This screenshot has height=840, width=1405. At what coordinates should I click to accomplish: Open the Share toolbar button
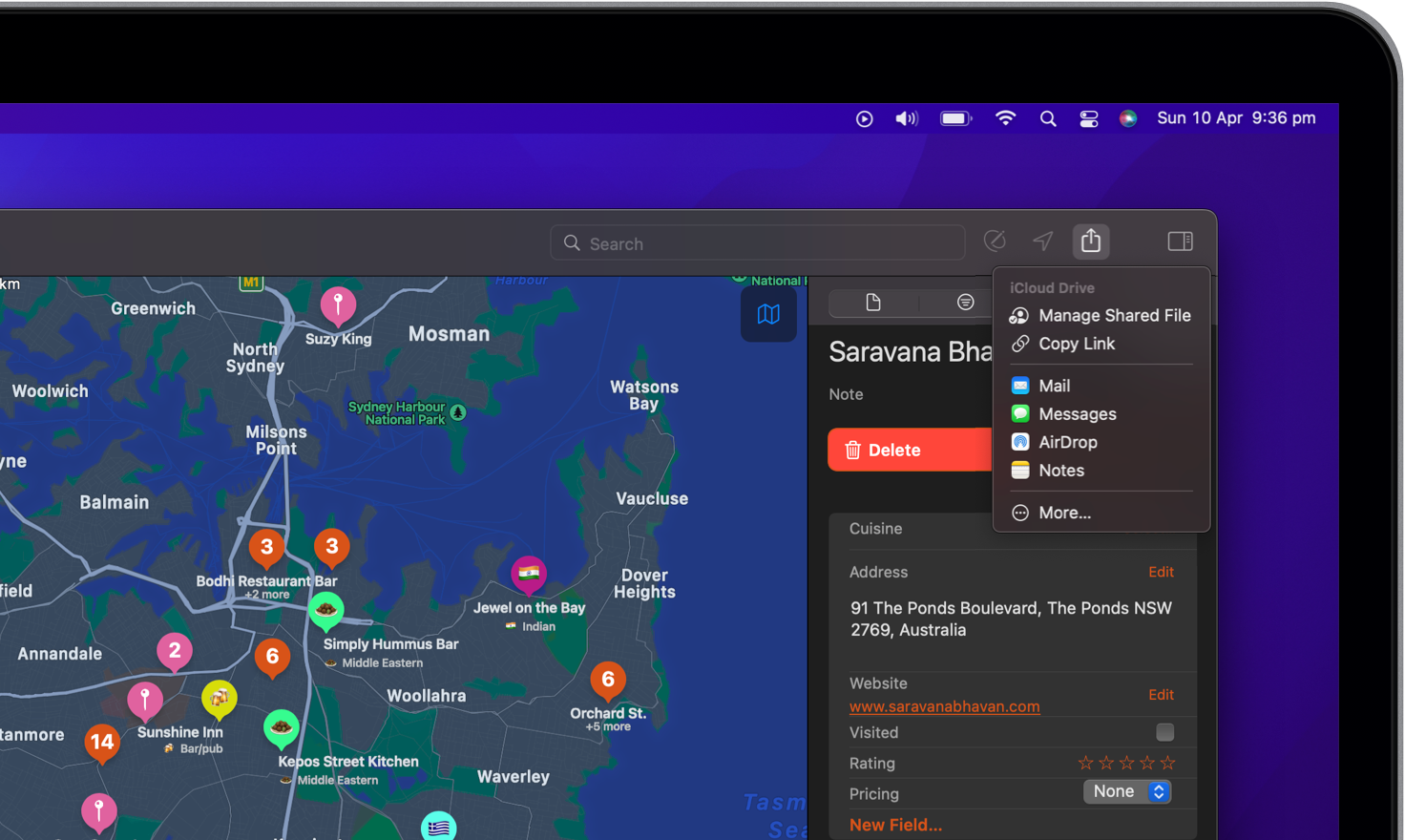[1091, 241]
